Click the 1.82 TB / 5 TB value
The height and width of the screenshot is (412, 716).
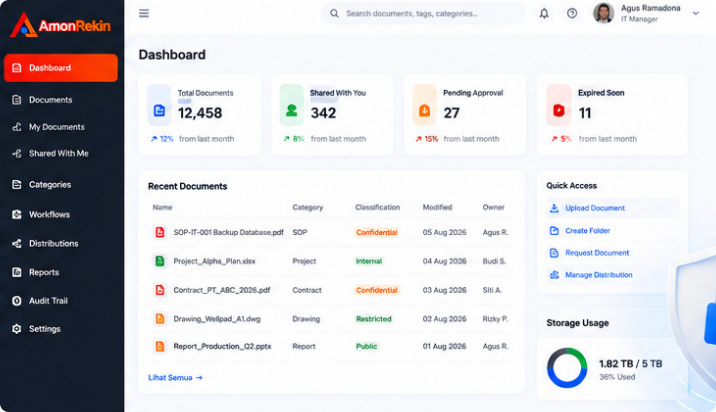coord(631,364)
